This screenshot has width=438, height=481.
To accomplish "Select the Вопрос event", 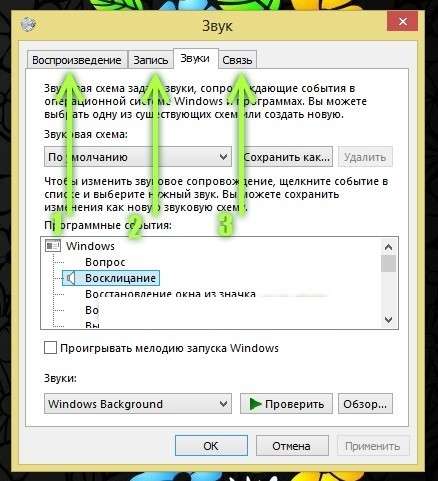I will (105, 262).
